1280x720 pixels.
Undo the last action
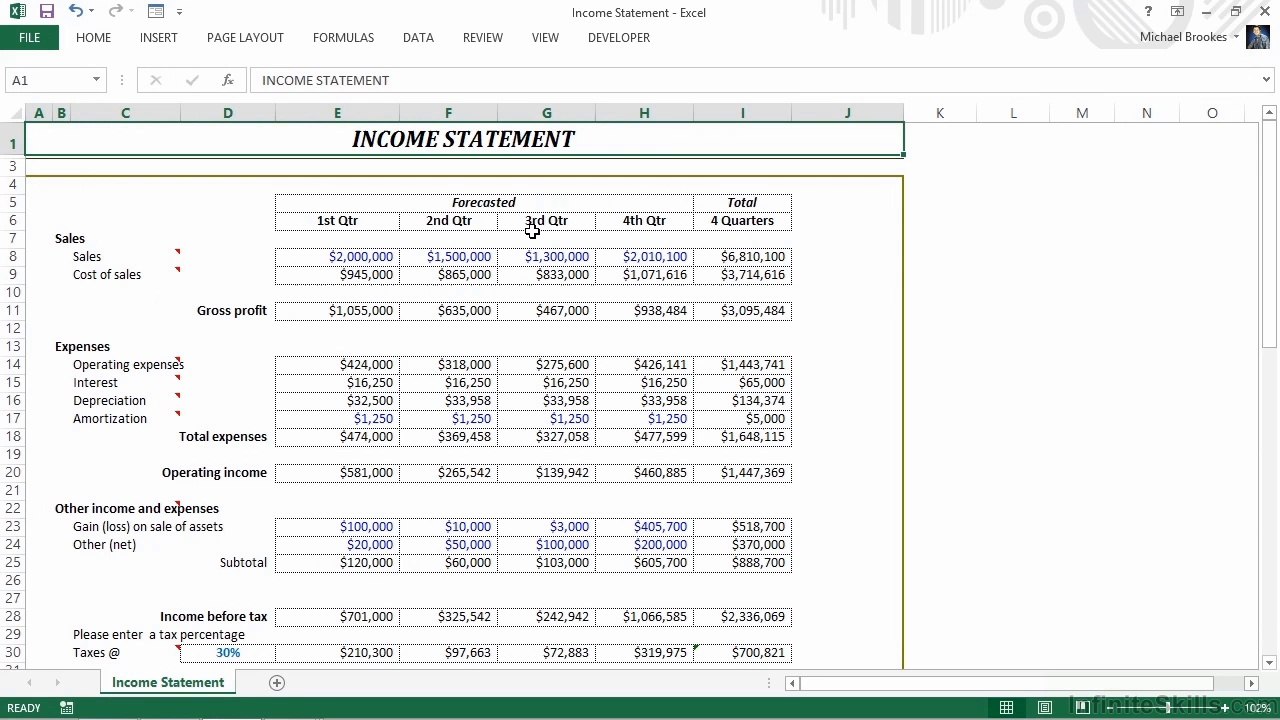[x=76, y=12]
